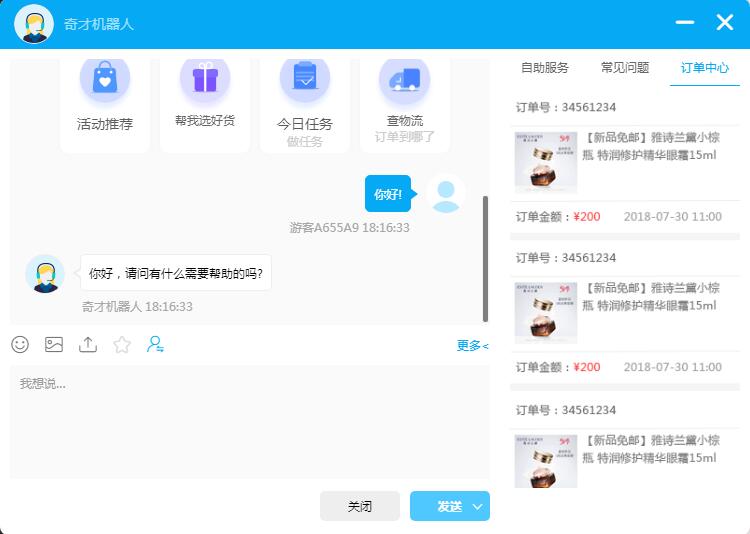Open 帮我选好货 gift icon
The image size is (750, 534).
coord(205,78)
